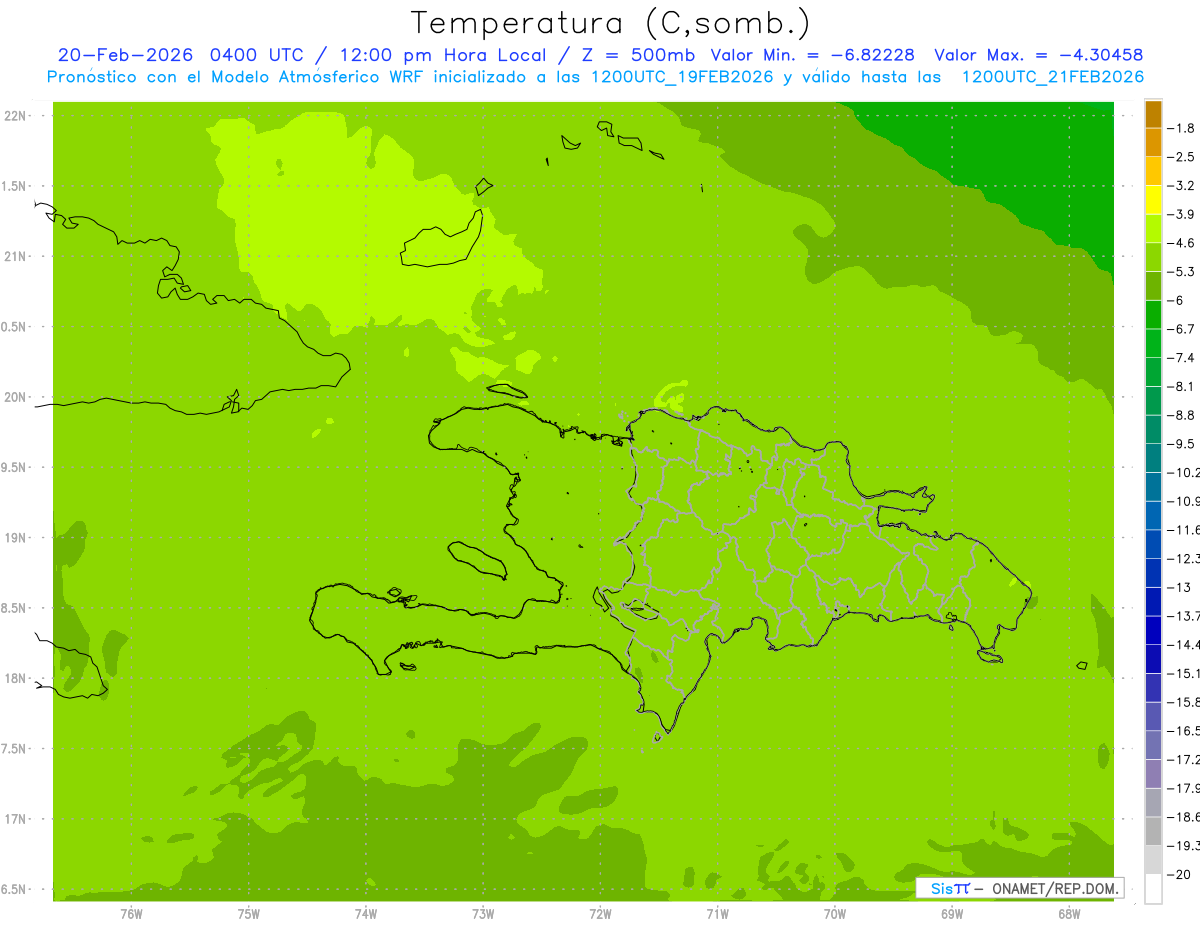Pick the orange swatch between -1.8 and -2.5
The width and height of the screenshot is (1200, 927).
(1153, 142)
